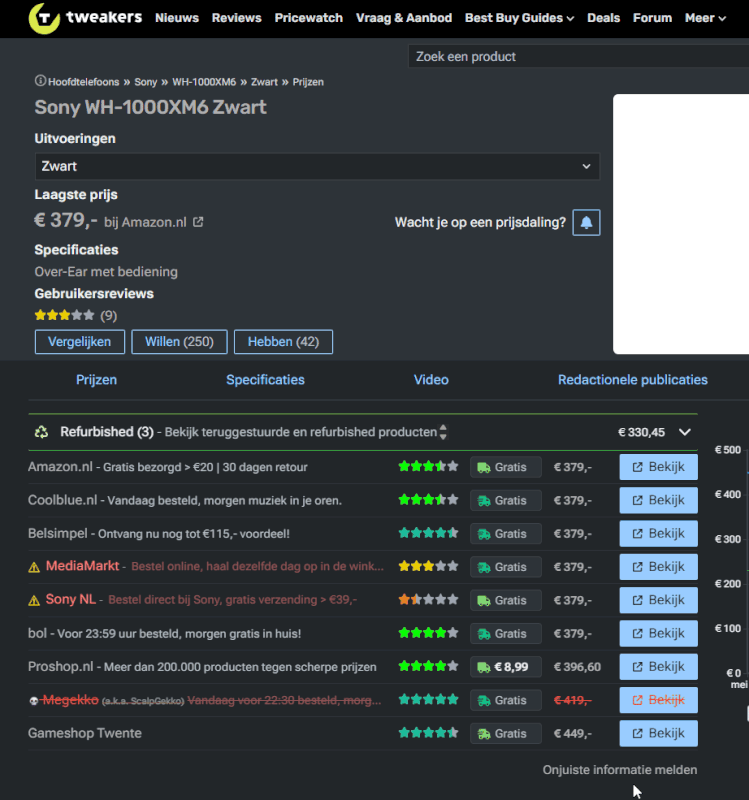749x800 pixels.
Task: Click the struck-through Bekijk button for Megekko
Action: pos(659,700)
